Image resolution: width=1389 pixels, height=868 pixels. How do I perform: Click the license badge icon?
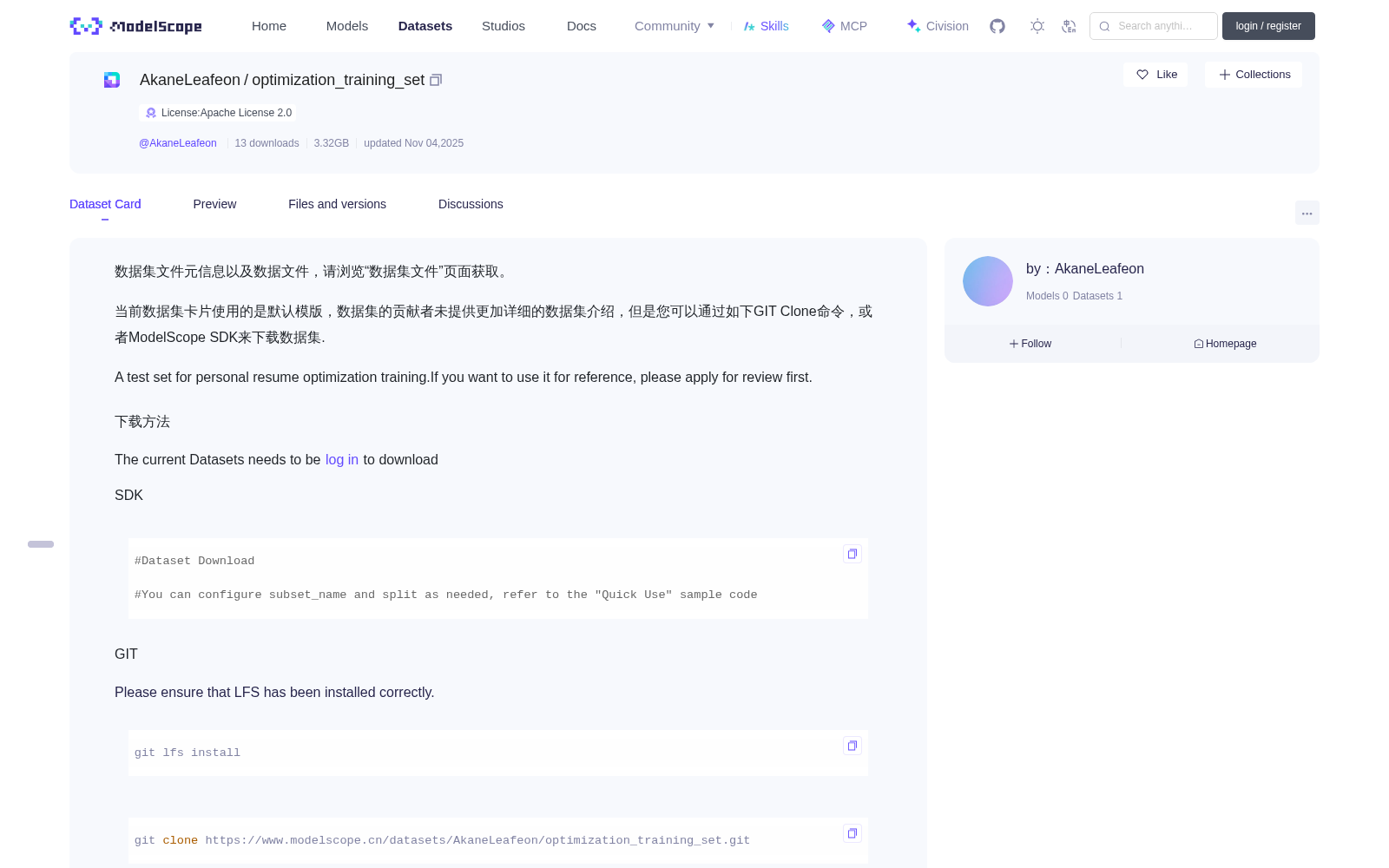tap(151, 113)
